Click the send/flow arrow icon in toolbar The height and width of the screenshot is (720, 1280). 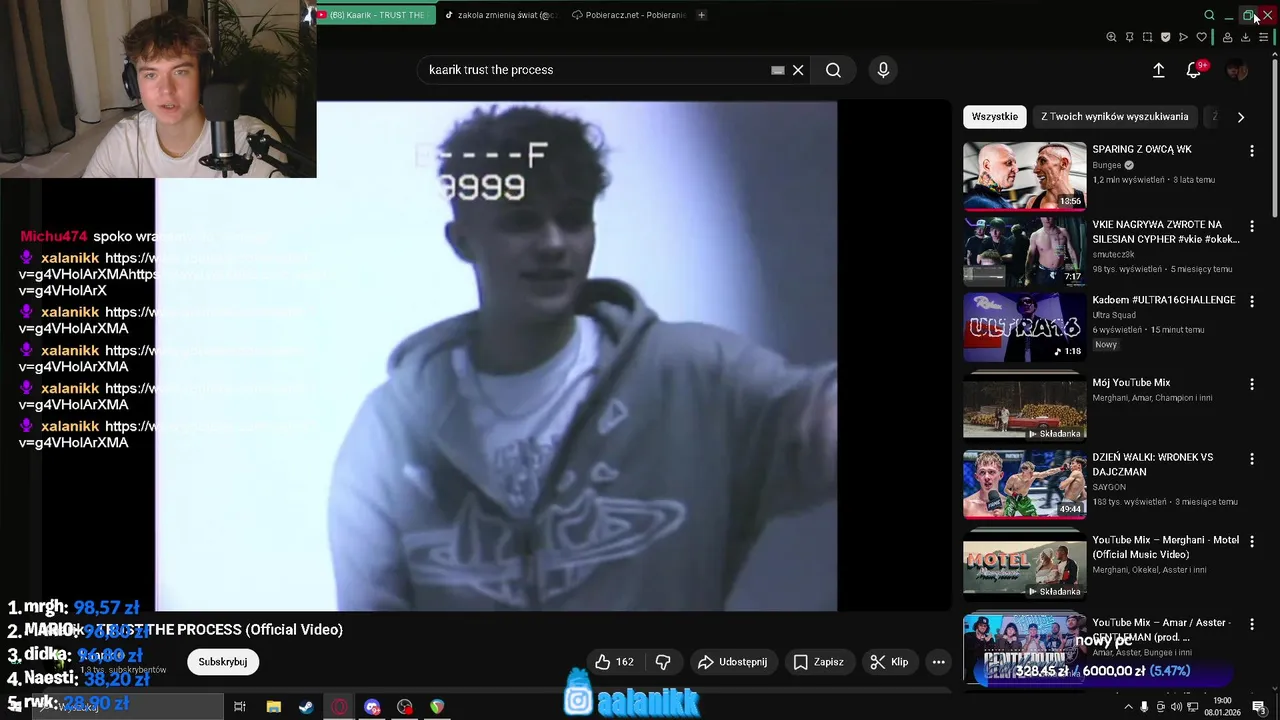coord(1183,37)
